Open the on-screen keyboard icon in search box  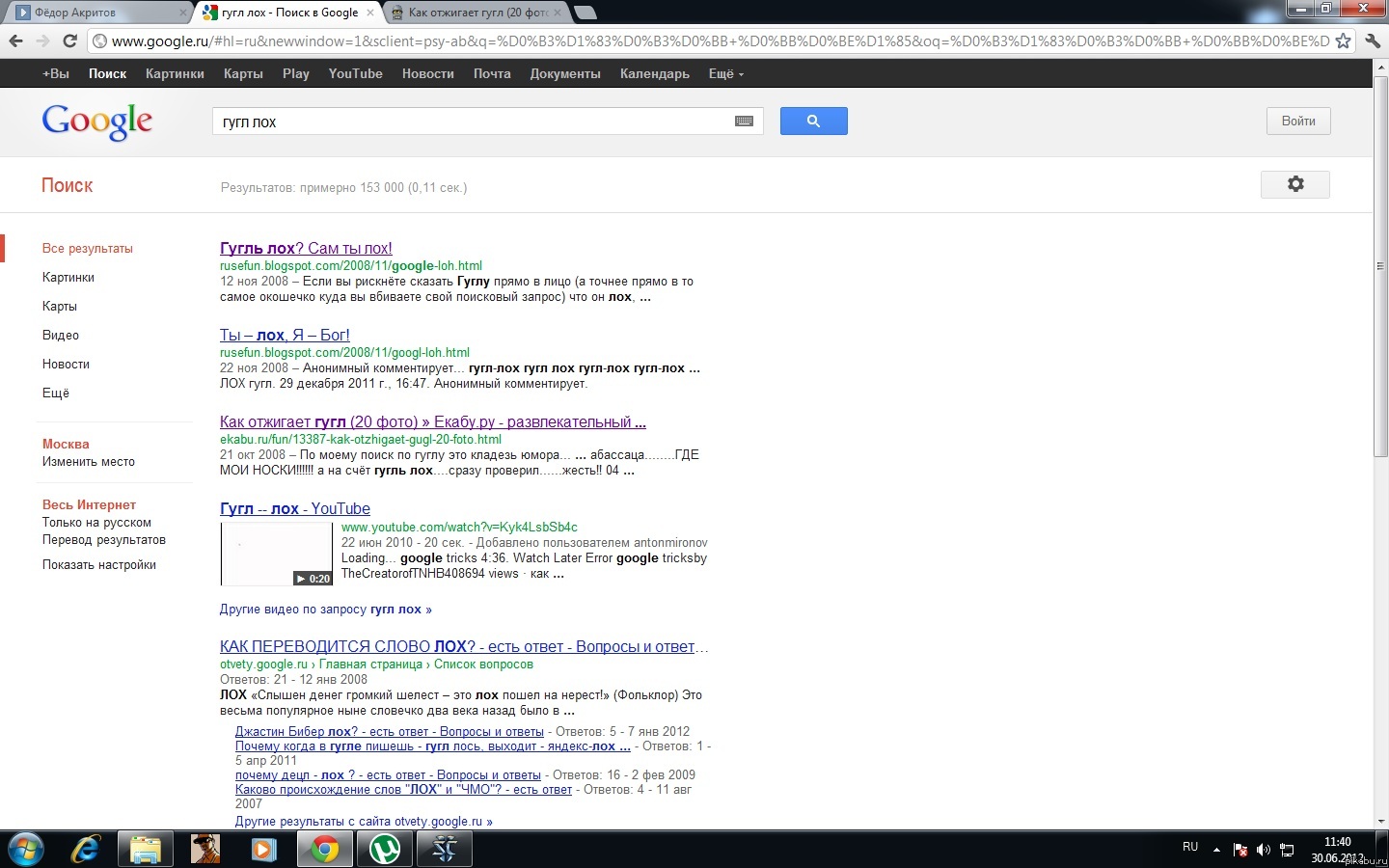pyautogui.click(x=744, y=122)
